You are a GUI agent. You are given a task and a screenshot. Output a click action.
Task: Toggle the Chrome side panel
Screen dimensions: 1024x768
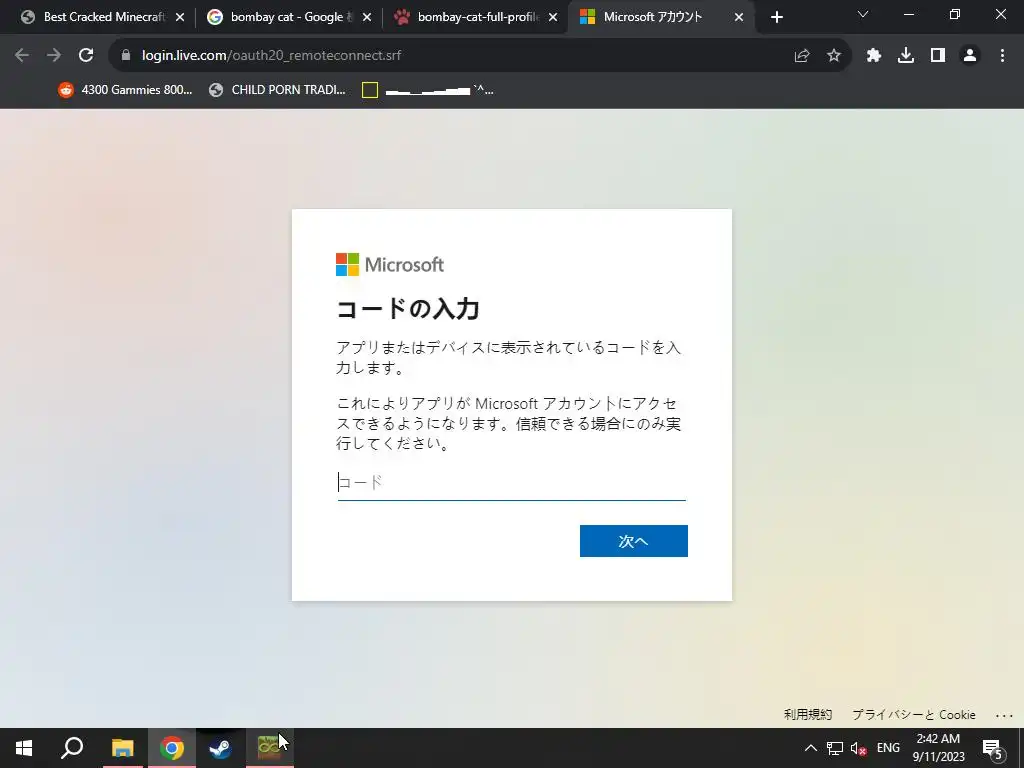938,56
